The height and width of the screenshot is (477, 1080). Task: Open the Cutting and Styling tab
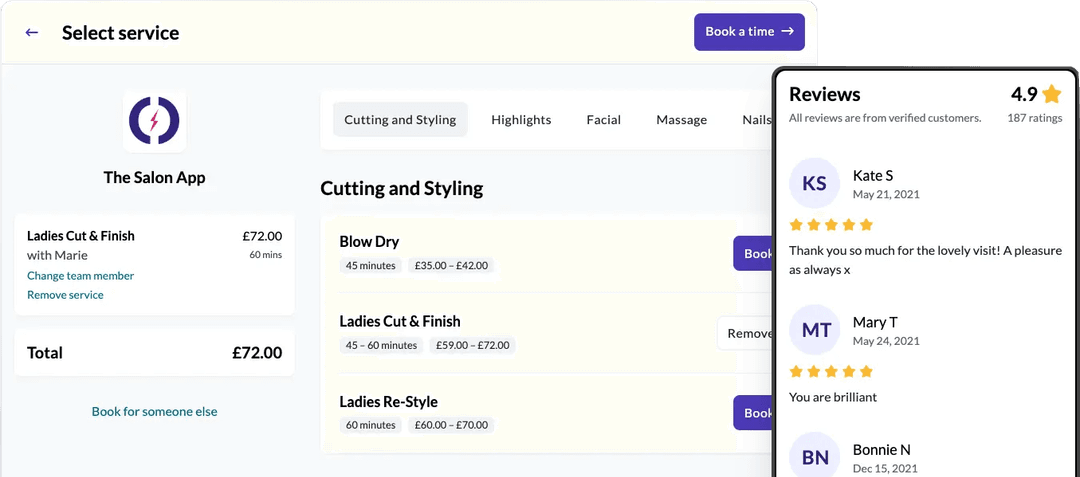click(x=400, y=120)
